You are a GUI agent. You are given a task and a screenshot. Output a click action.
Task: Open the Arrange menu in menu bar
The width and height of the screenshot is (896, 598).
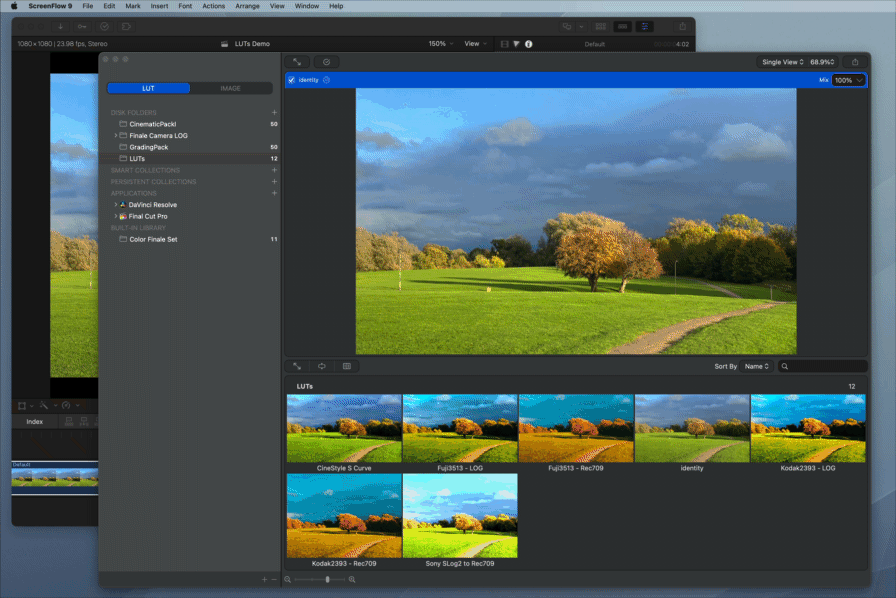click(247, 6)
